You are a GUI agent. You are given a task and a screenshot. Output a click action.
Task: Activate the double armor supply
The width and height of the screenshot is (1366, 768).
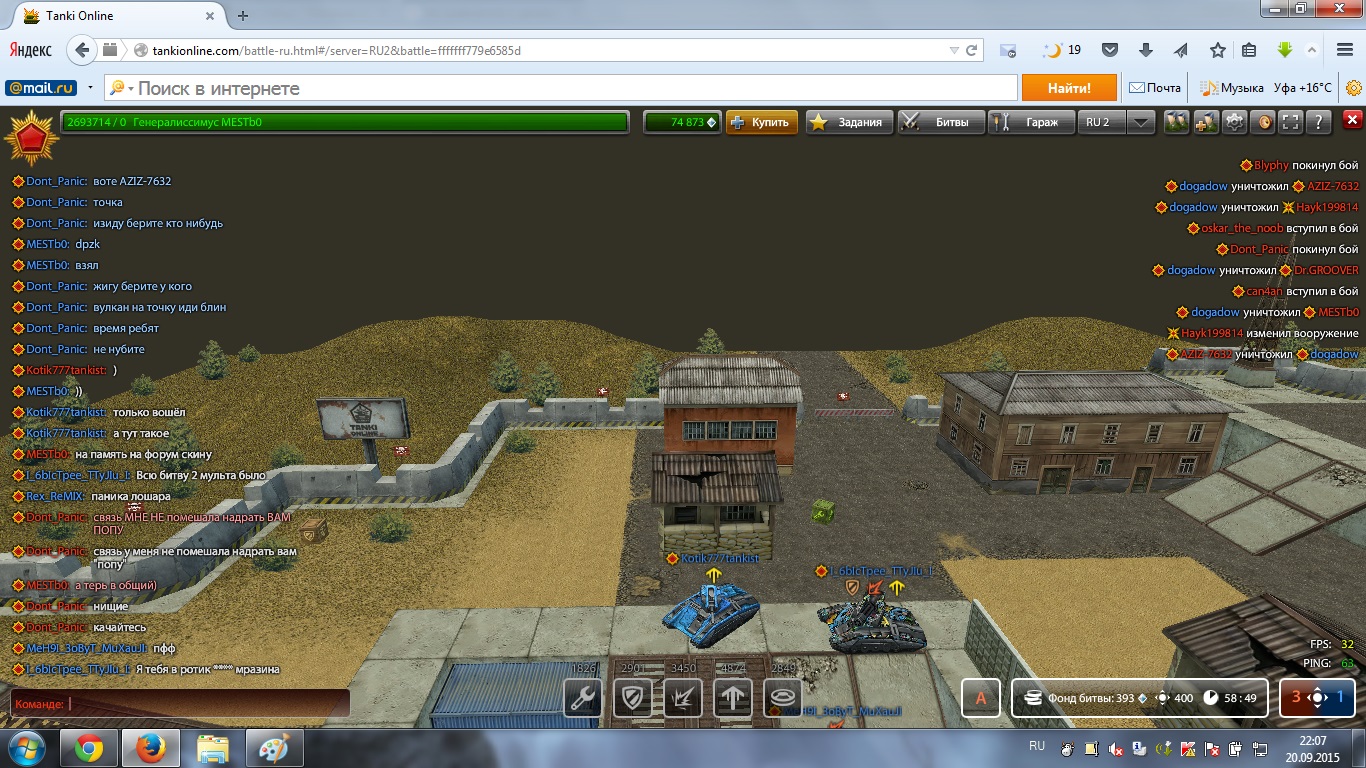[633, 698]
